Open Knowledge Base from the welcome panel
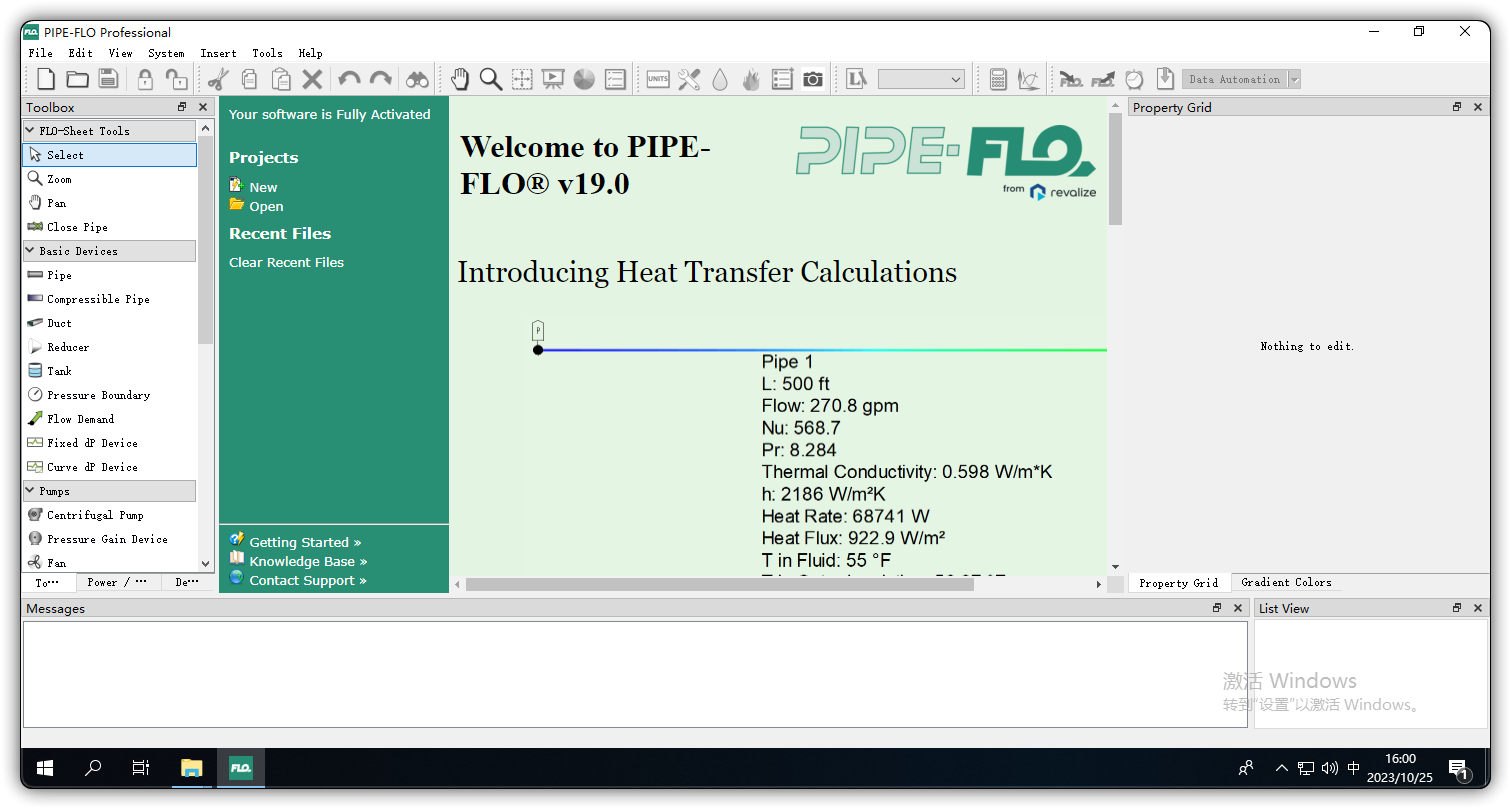Image resolution: width=1511 pixels, height=809 pixels. (x=301, y=561)
